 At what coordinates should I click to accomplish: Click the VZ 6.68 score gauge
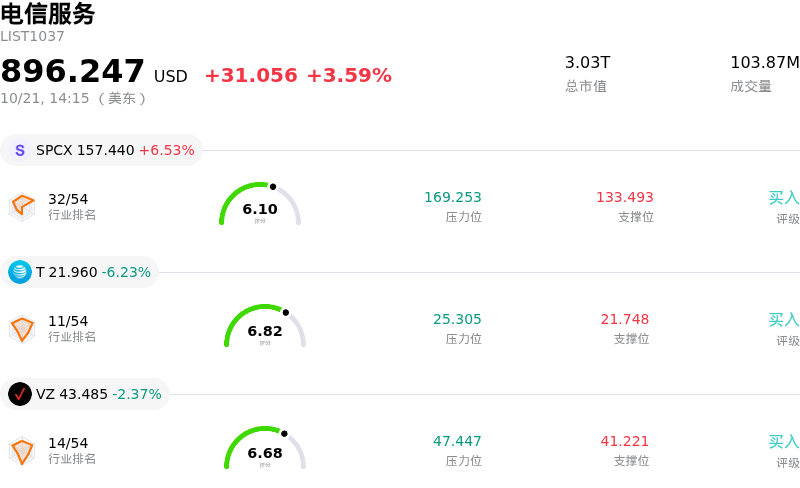point(265,448)
